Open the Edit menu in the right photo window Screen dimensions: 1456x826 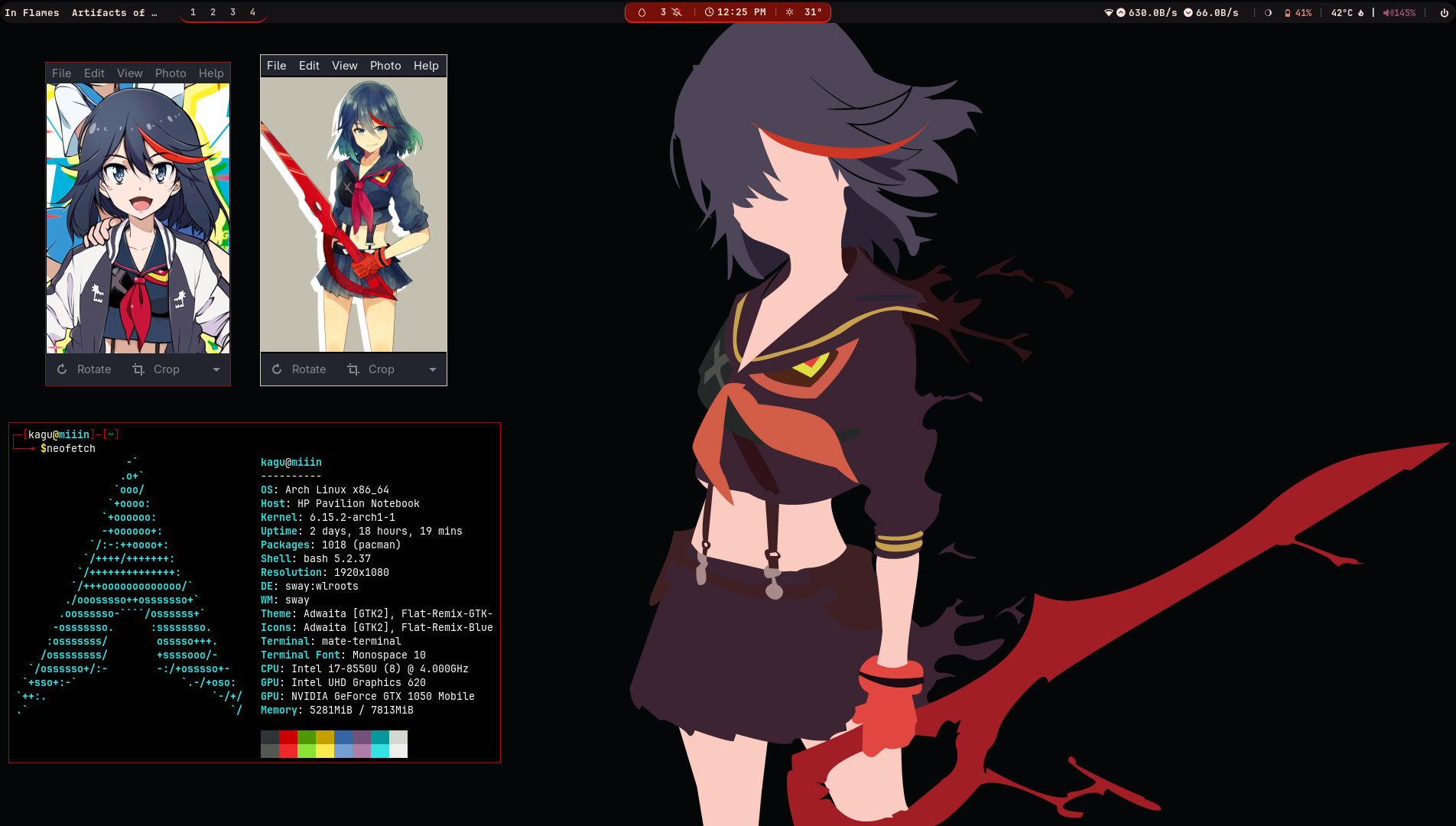309,66
